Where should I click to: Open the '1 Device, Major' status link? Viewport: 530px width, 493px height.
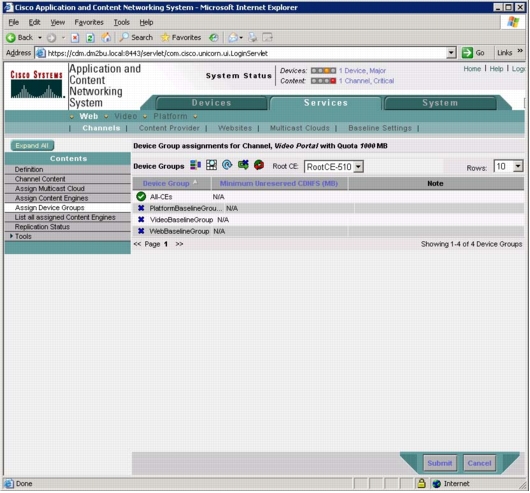(x=362, y=71)
